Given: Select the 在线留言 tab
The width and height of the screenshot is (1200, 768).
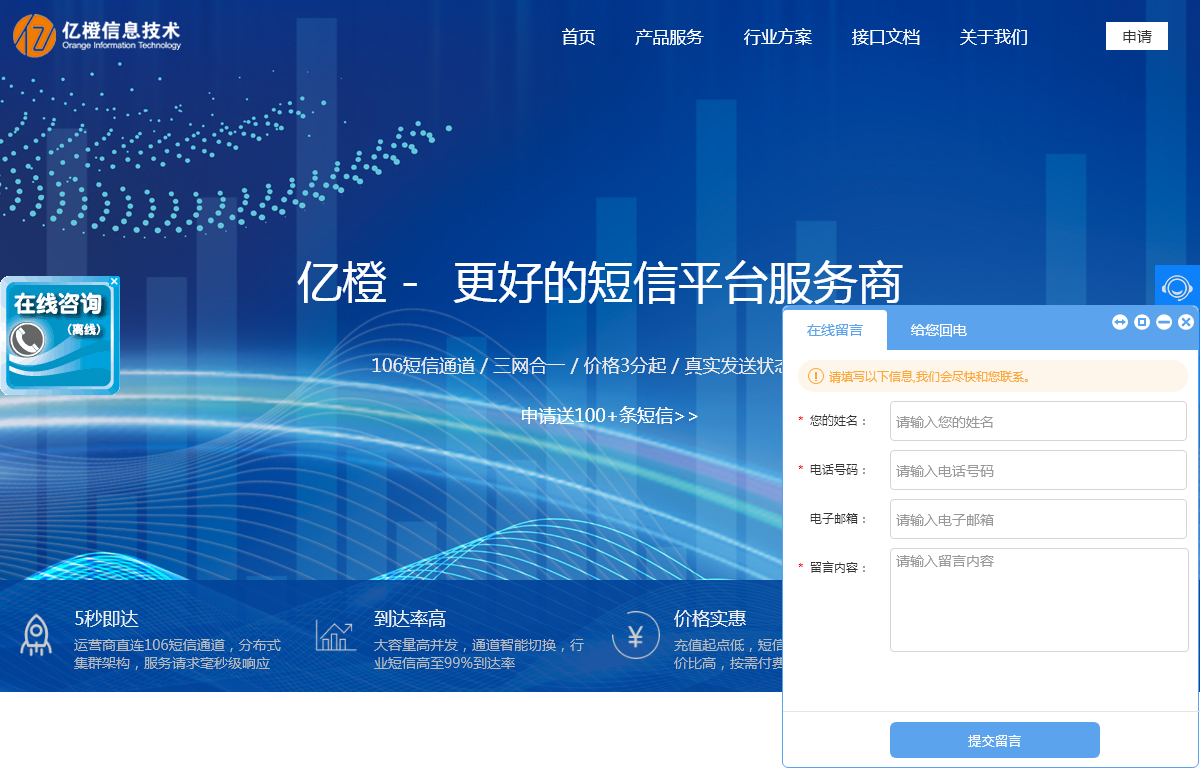Looking at the screenshot, I should [835, 330].
